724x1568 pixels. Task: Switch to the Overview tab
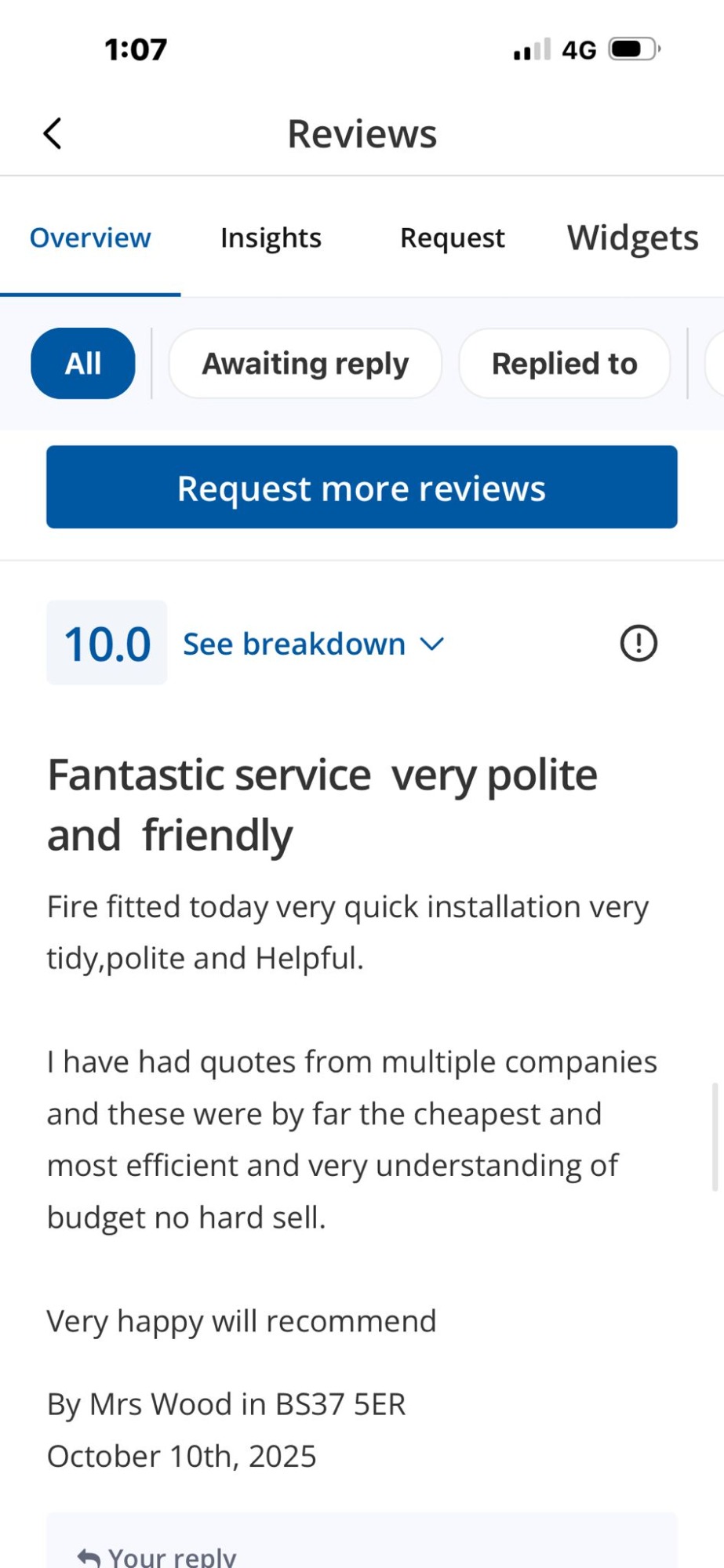[x=90, y=238]
